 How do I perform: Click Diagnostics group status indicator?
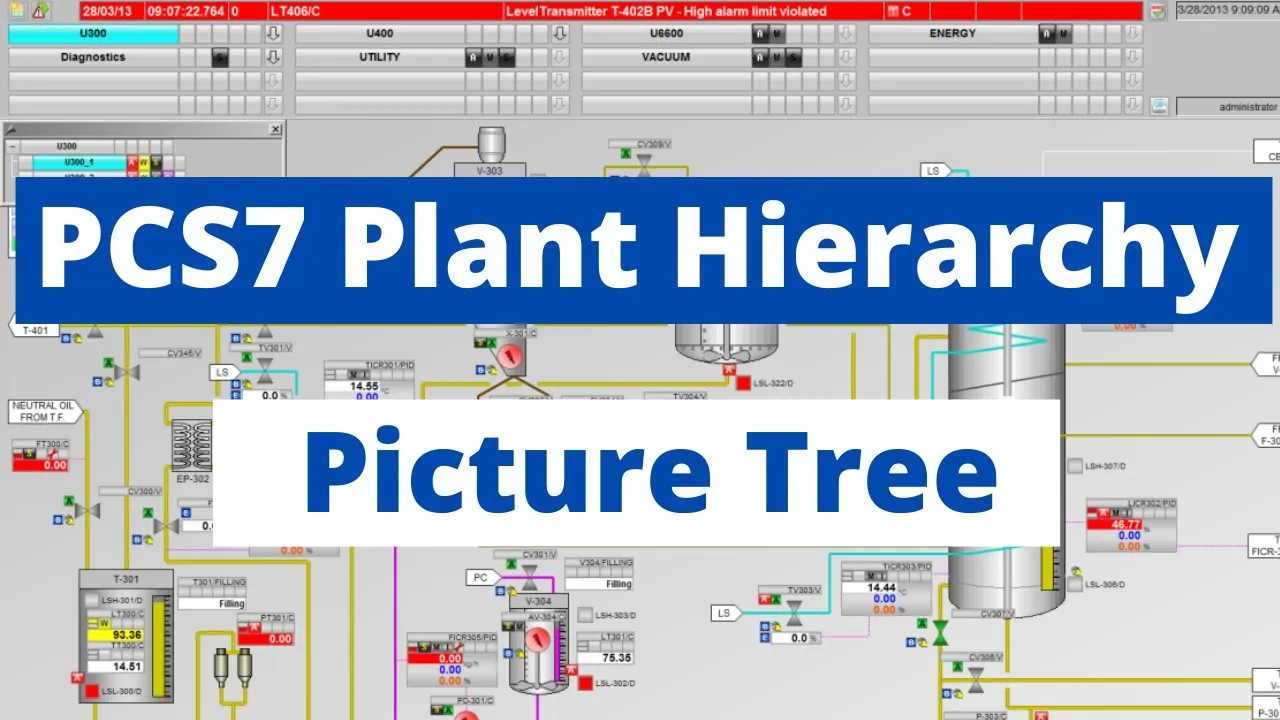pyautogui.click(x=220, y=58)
